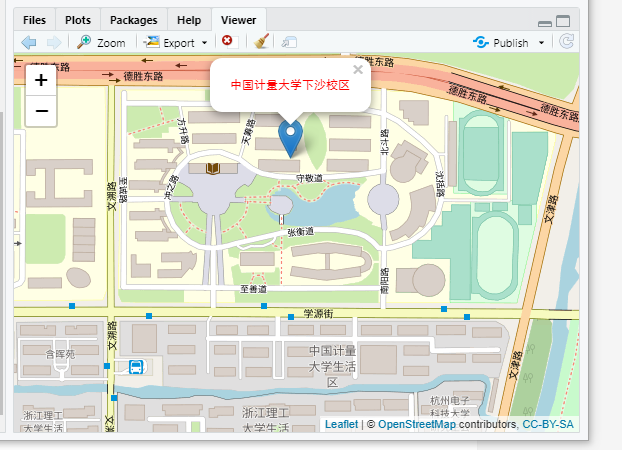
Task: Minimize the Viewer pane
Action: 545,23
